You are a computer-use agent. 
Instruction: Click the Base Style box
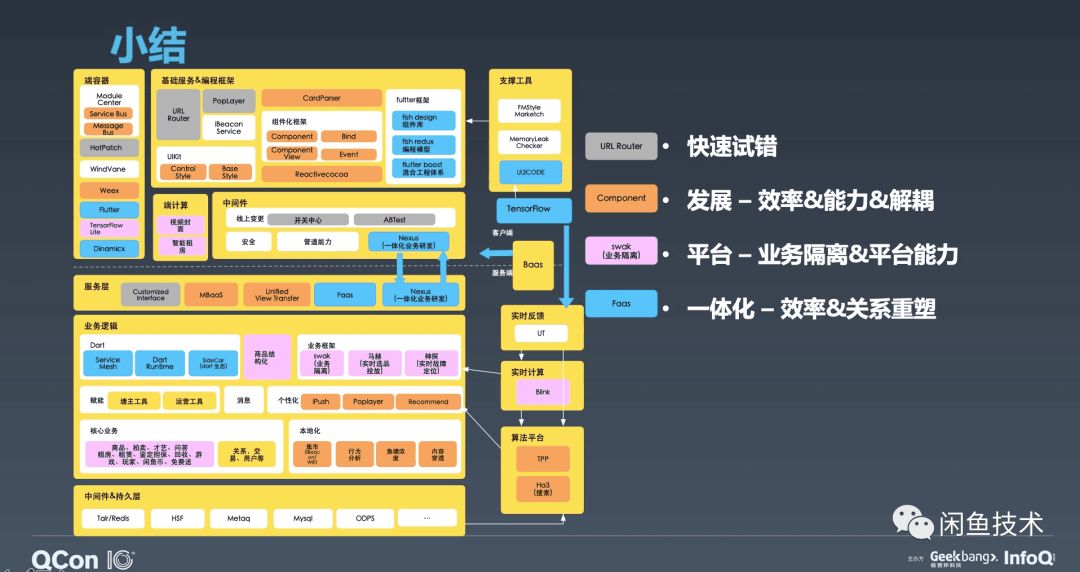(230, 172)
